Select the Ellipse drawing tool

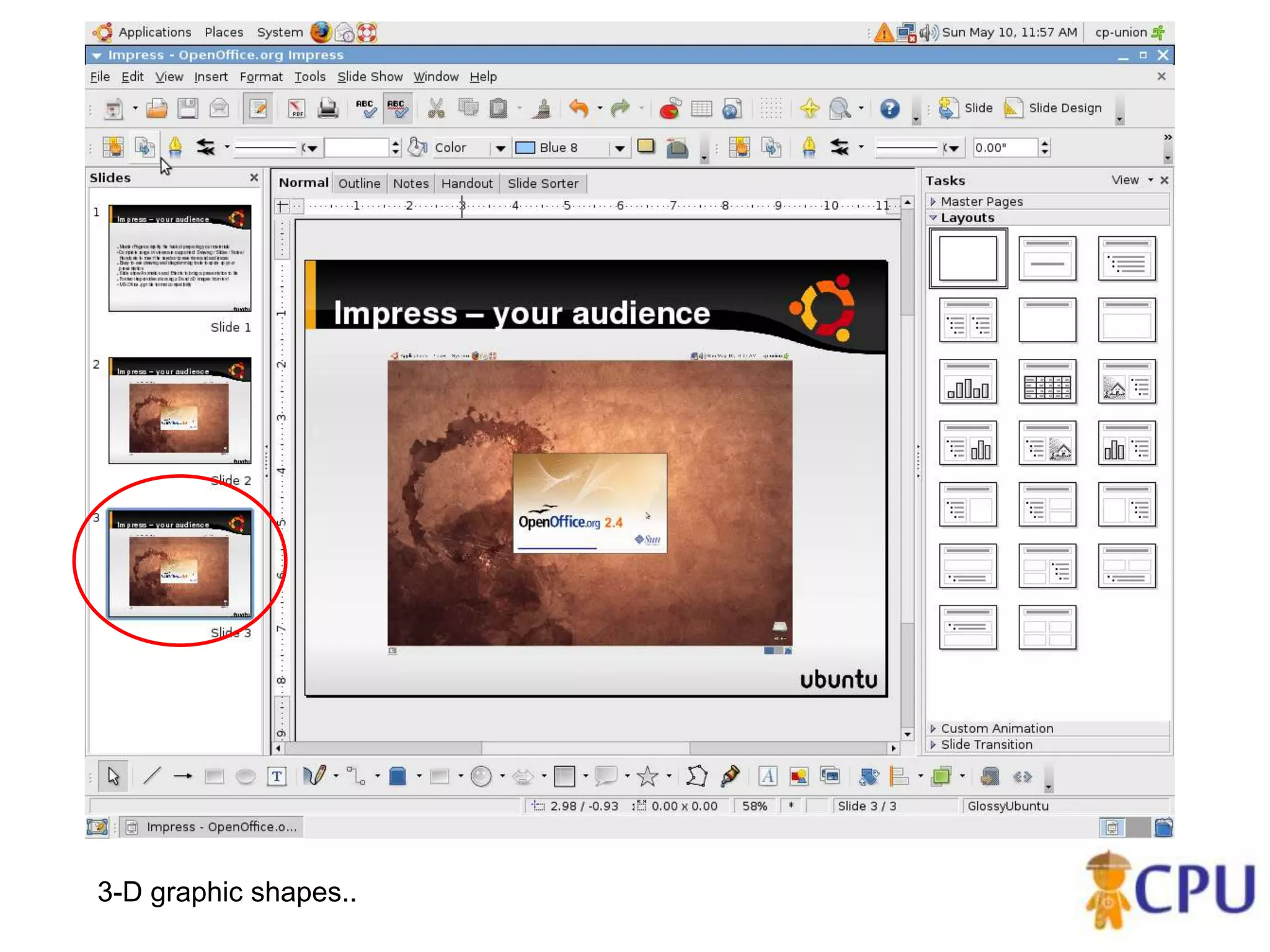tap(246, 776)
